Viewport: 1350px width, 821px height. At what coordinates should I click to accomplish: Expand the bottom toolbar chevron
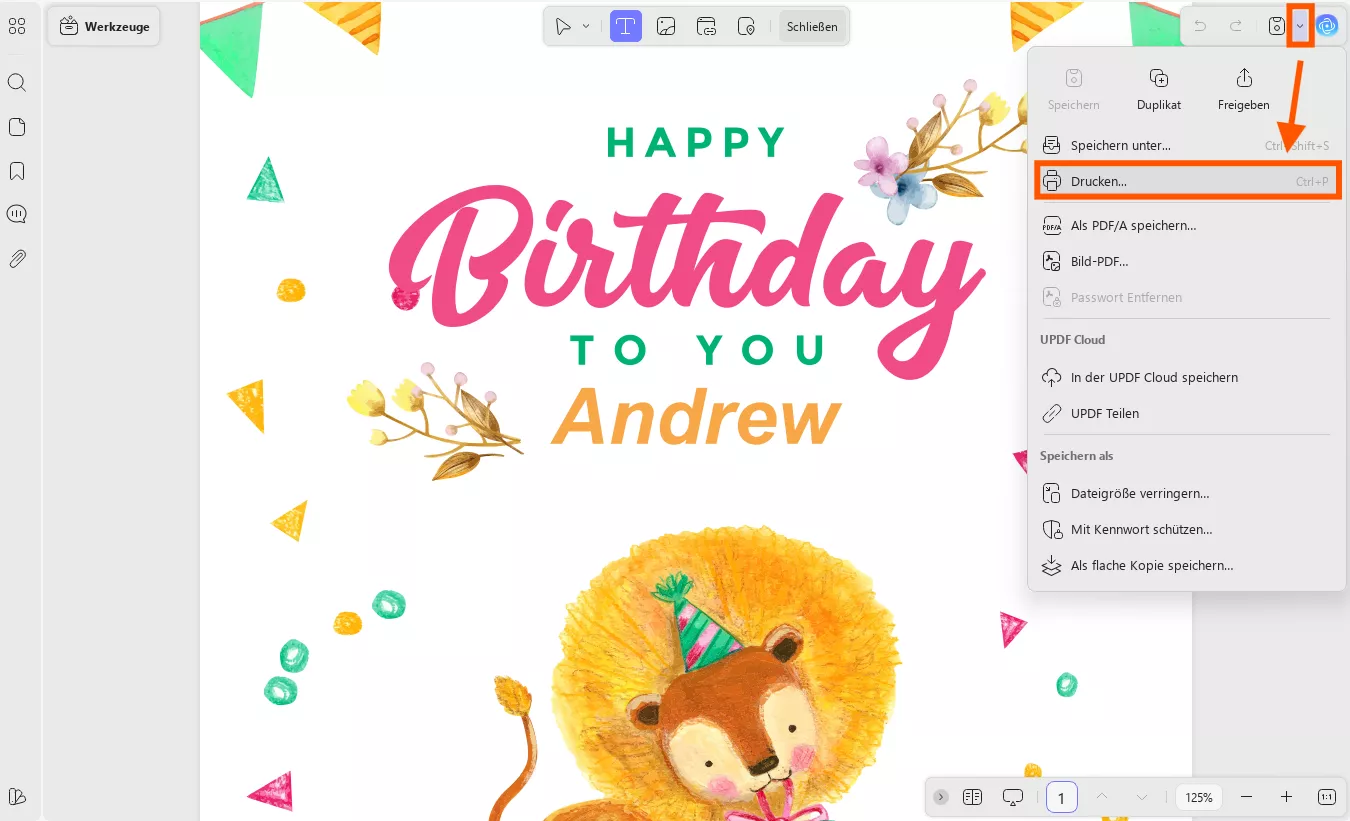(x=941, y=797)
